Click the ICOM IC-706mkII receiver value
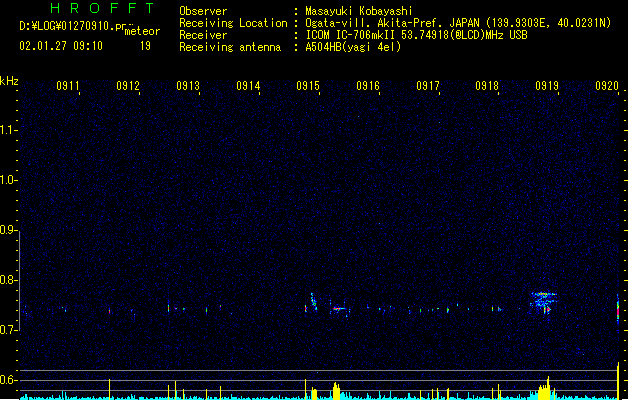 [x=416, y=35]
